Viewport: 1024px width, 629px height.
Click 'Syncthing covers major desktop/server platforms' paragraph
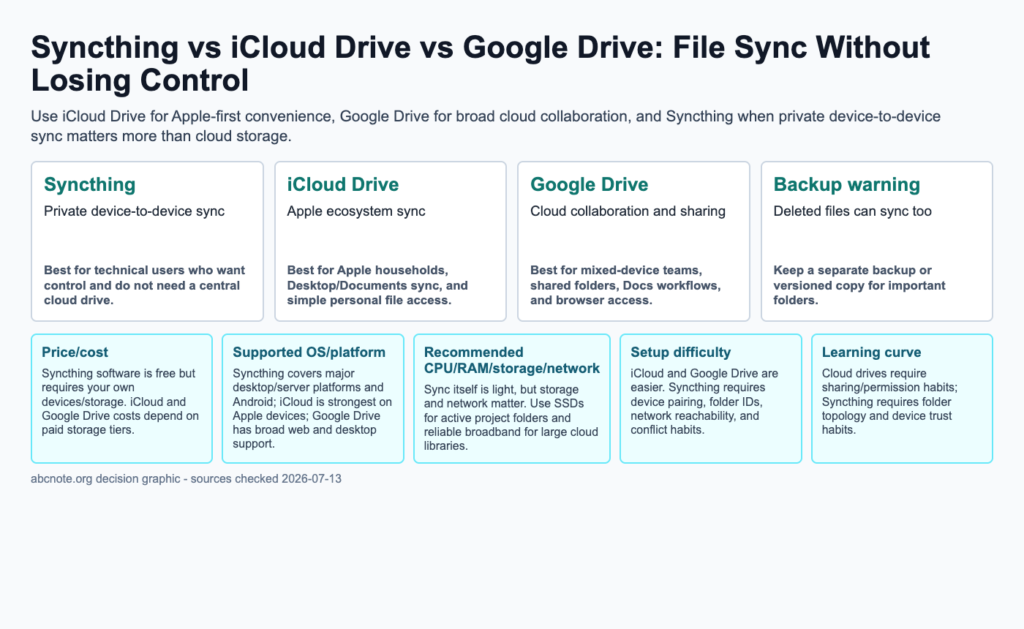(x=312, y=408)
